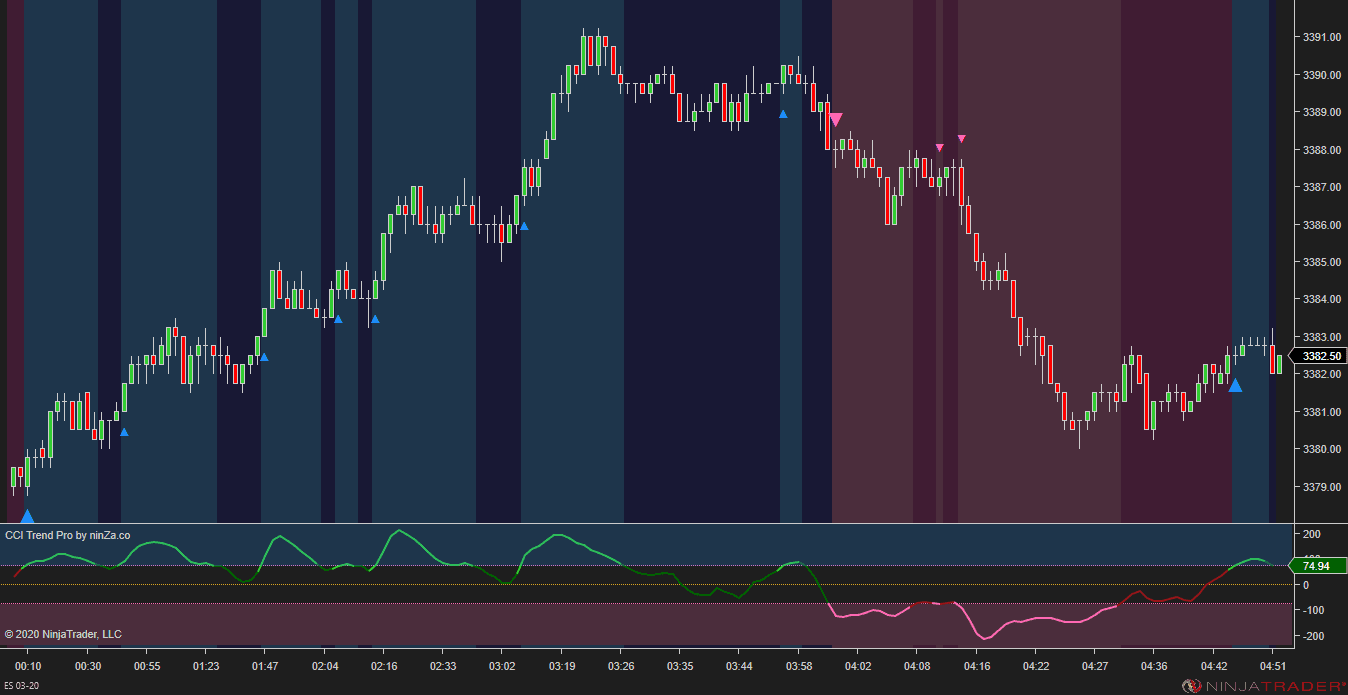Select the 00:30 time label
This screenshot has height=695, width=1348.
point(88,666)
